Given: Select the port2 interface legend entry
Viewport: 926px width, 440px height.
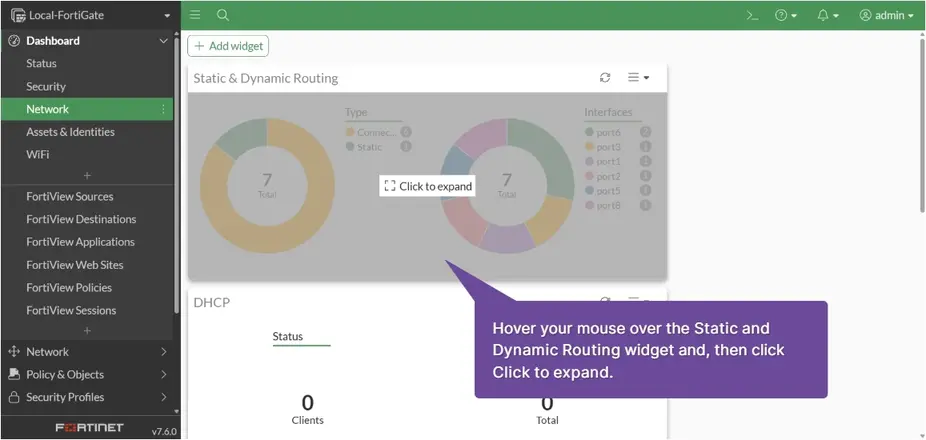Looking at the screenshot, I should 618,176.
